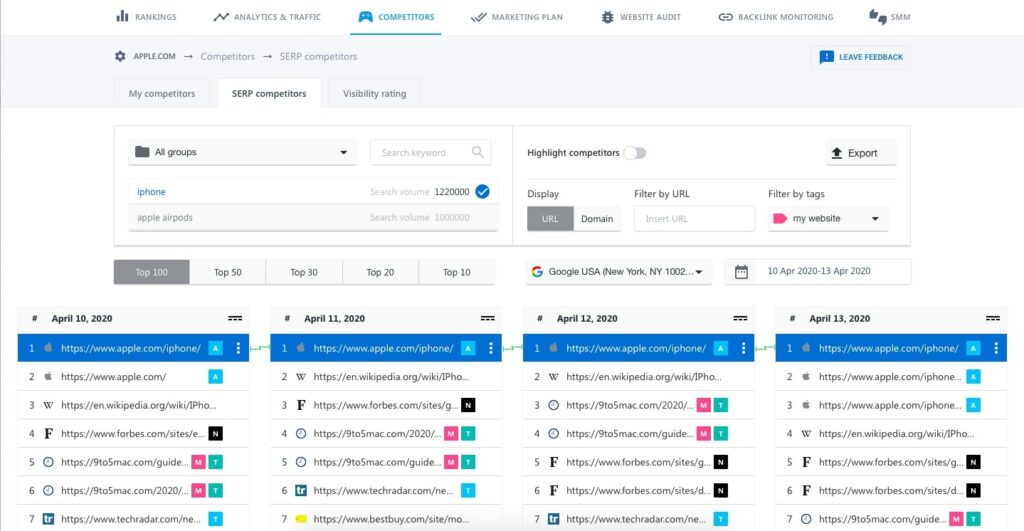The image size is (1024, 531).
Task: Select the iphone keyword text
Action: click(x=152, y=192)
